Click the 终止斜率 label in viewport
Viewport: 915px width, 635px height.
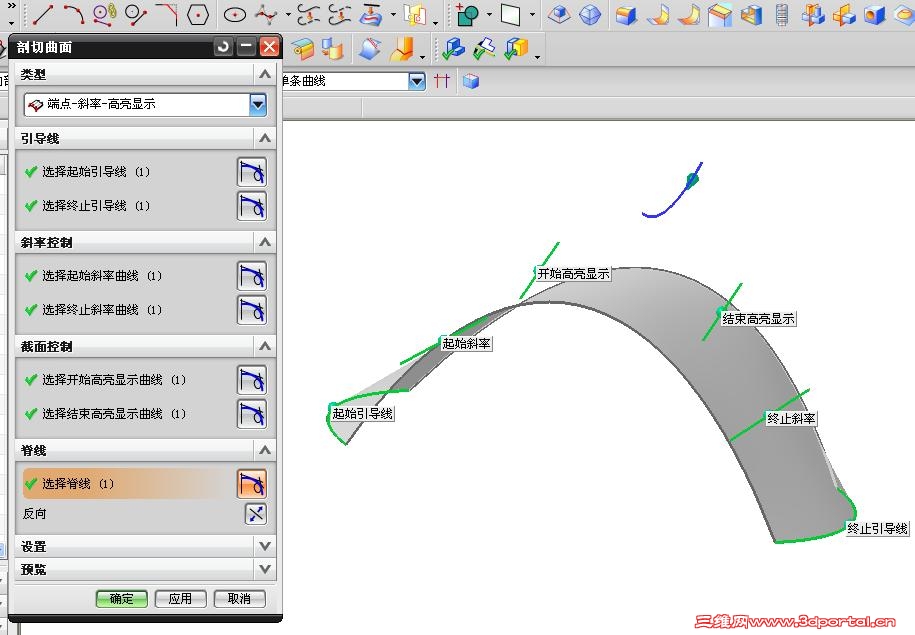(791, 418)
